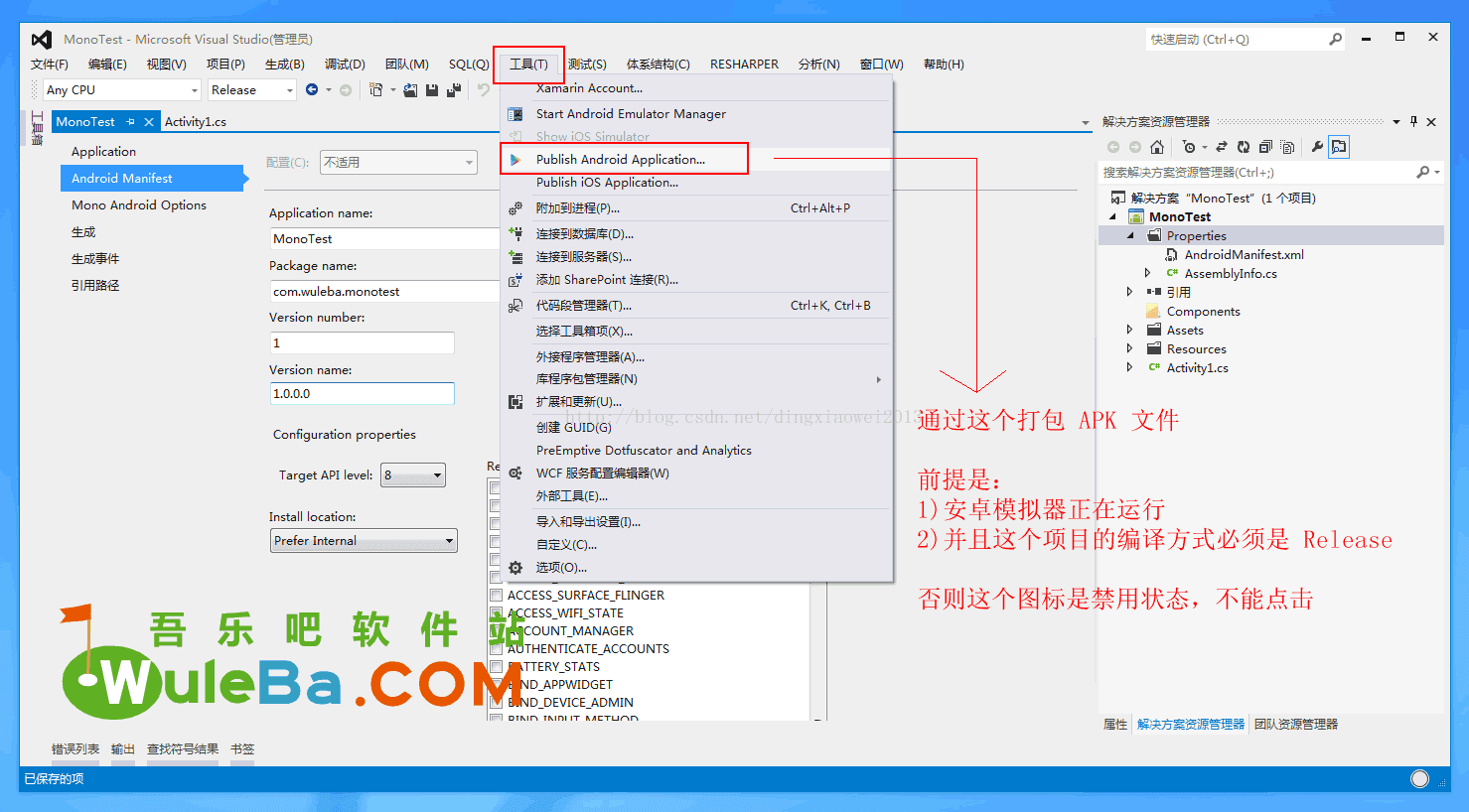
Task: Click the Open File toolbar icon
Action: pos(410,89)
